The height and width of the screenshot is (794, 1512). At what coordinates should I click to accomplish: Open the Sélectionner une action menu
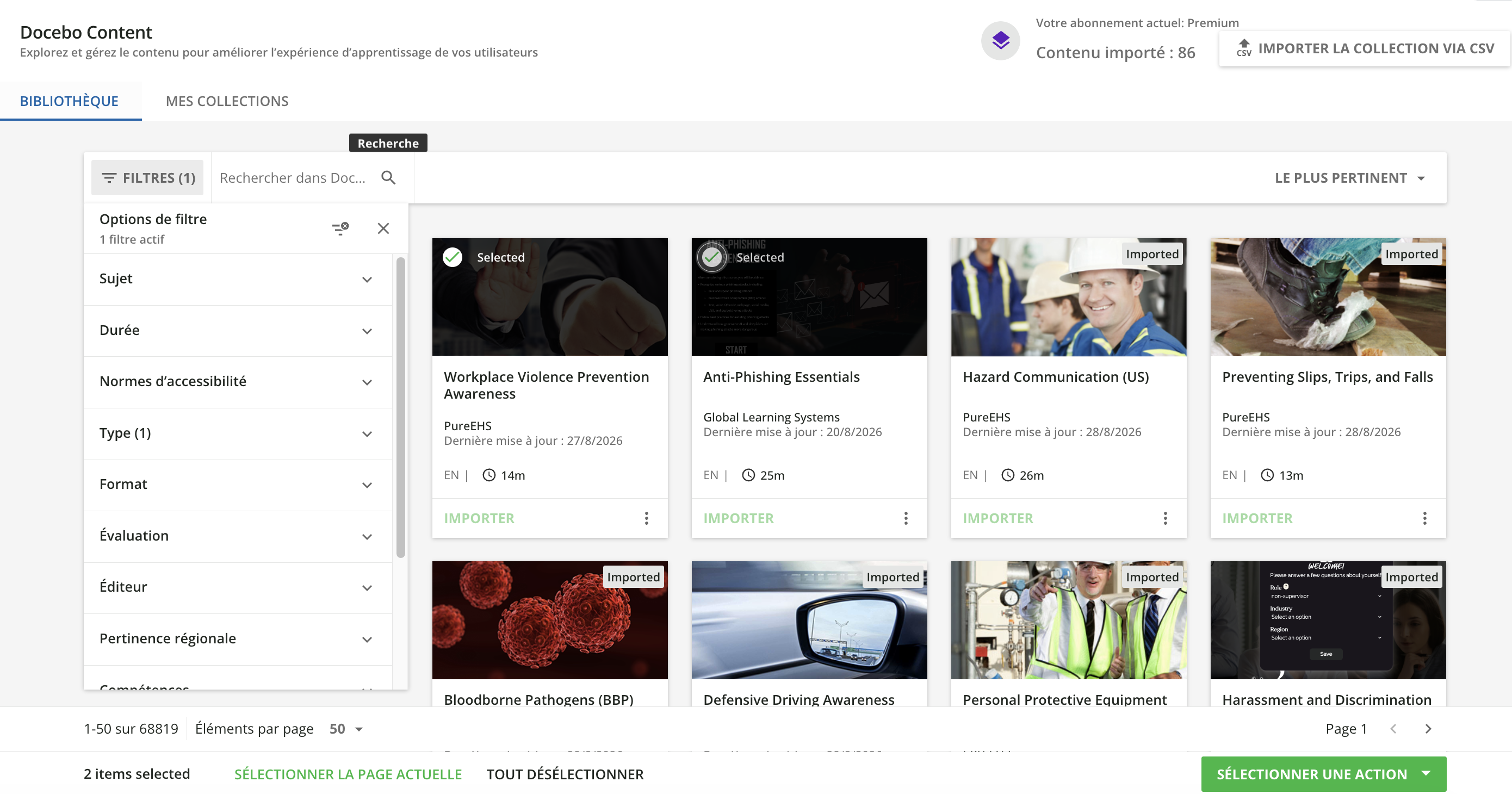pos(1324,774)
